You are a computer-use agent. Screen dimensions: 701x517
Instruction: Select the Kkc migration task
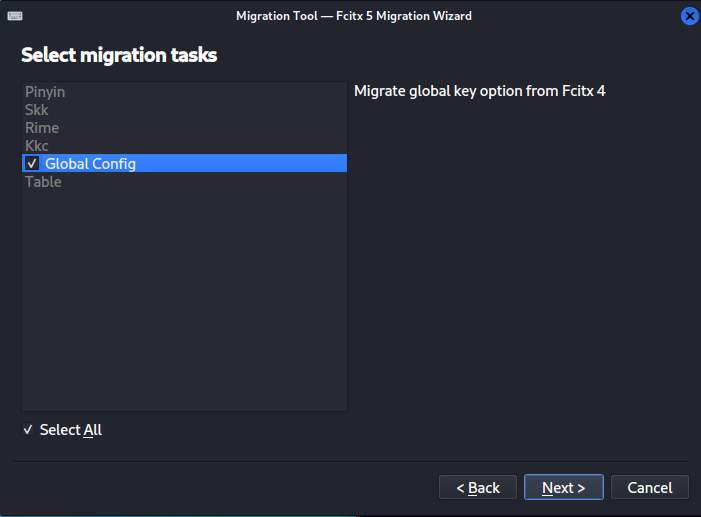(x=37, y=146)
